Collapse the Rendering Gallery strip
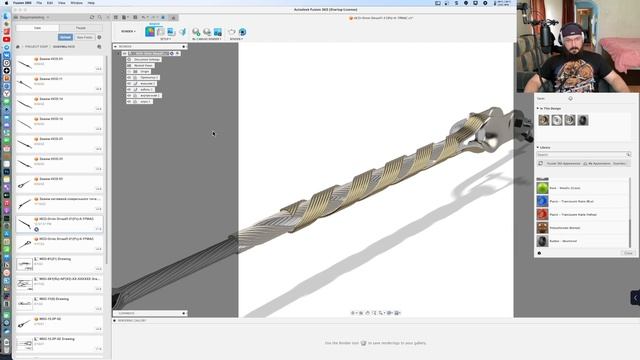 coord(115,320)
